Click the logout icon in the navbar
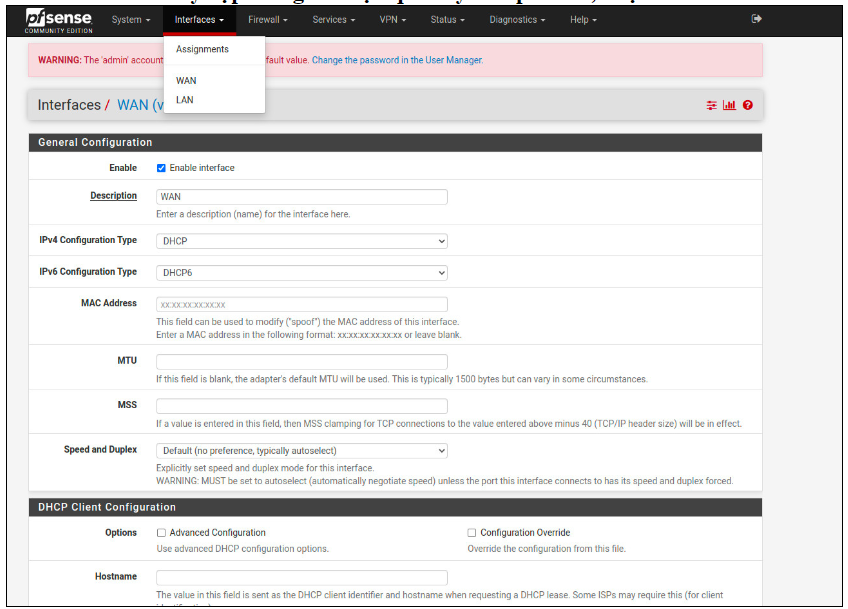848x609 pixels. click(756, 19)
